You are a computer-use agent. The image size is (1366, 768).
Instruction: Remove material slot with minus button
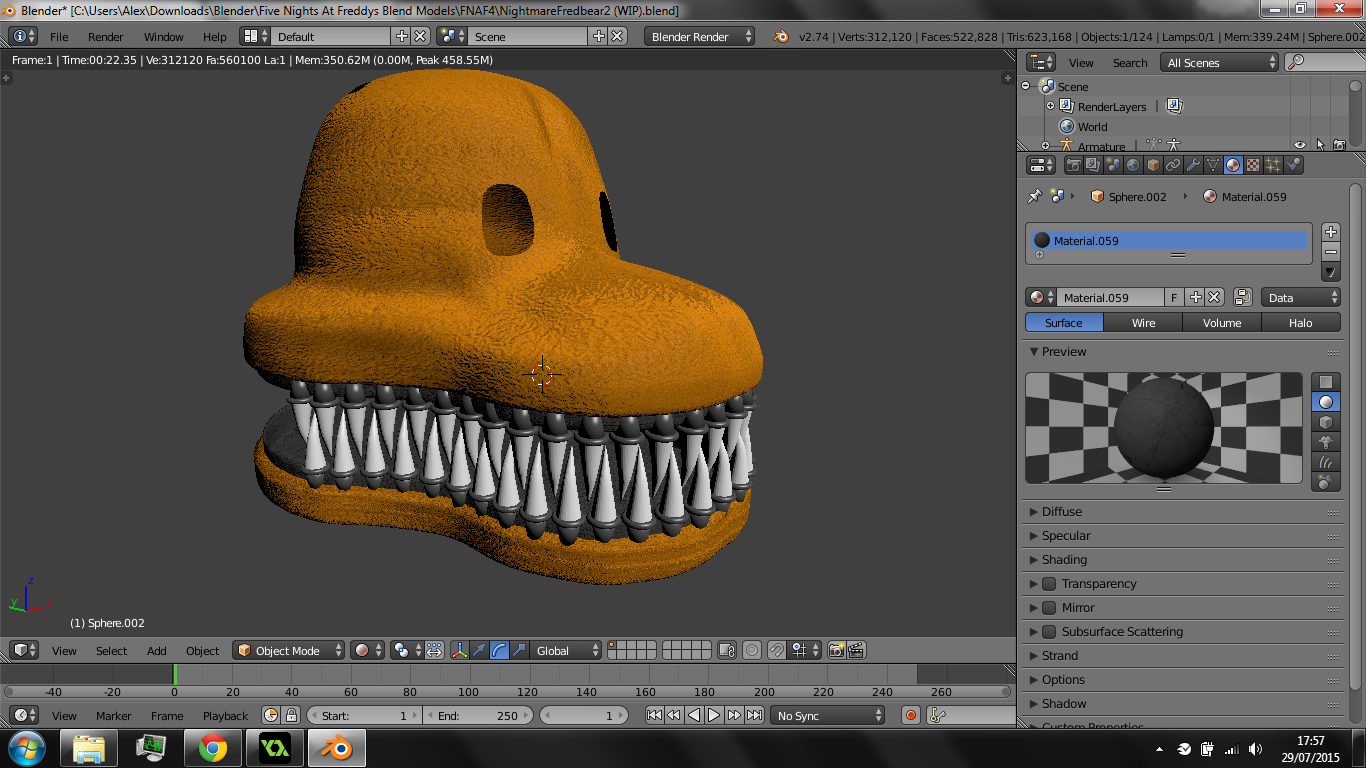(x=1331, y=252)
